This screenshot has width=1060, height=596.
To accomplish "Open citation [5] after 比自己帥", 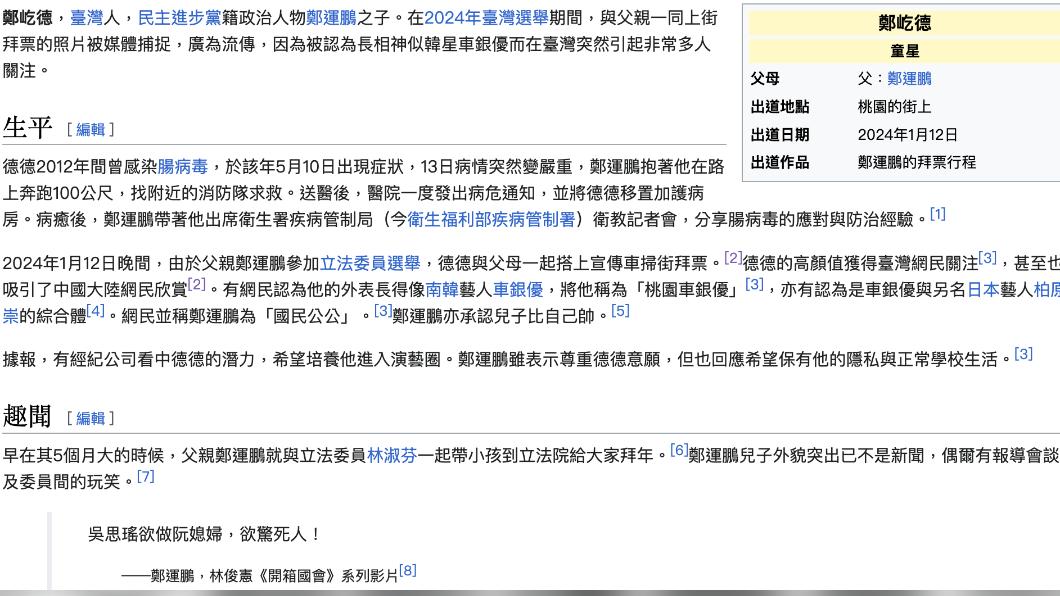I will tap(620, 311).
